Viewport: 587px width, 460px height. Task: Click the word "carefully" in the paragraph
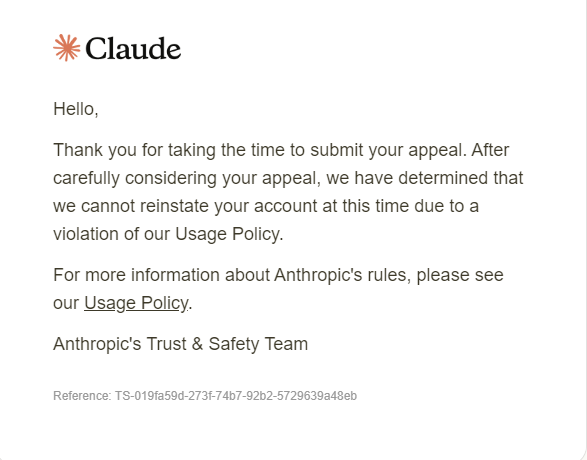[x=86, y=178]
